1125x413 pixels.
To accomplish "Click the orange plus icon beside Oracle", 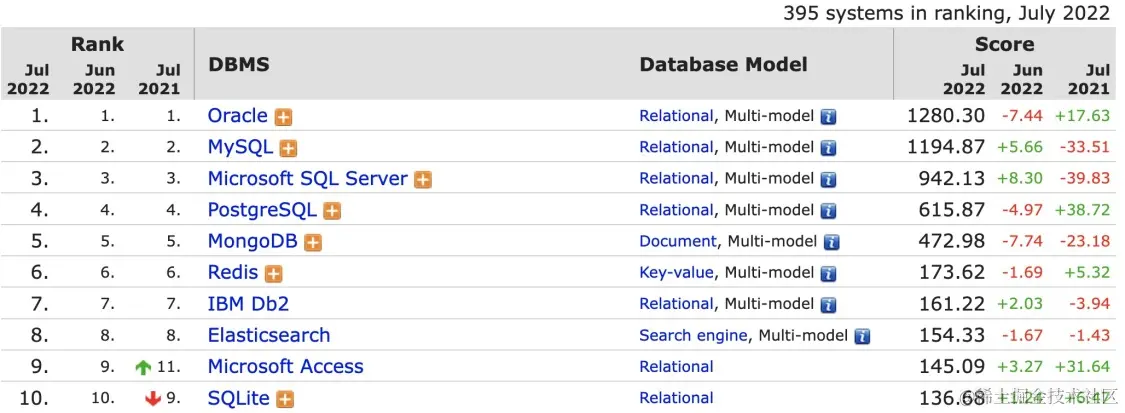I will tap(284, 117).
